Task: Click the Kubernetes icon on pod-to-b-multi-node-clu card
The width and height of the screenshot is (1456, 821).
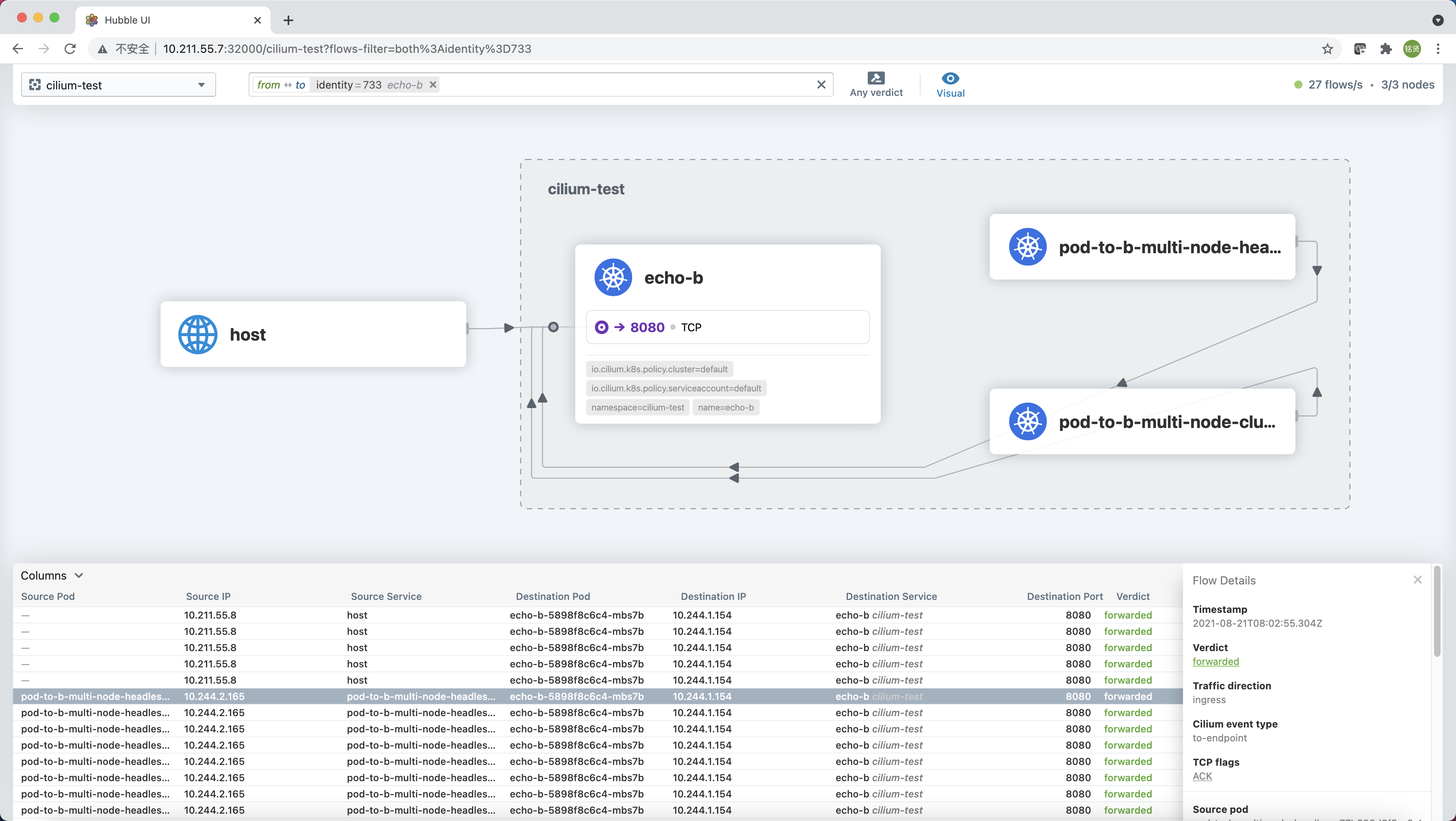Action: coord(1027,421)
